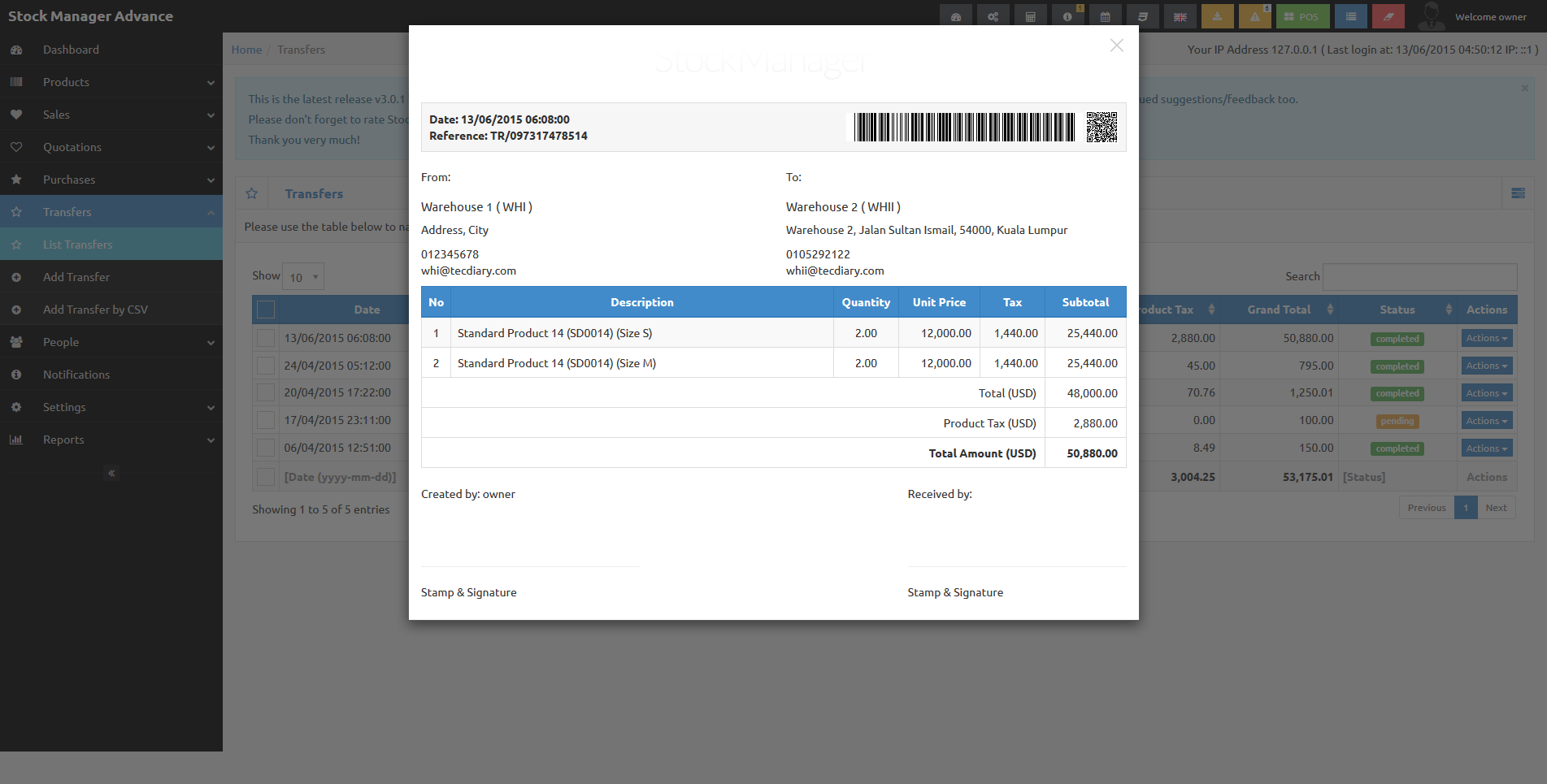Expand the Products sidebar menu

point(111,82)
